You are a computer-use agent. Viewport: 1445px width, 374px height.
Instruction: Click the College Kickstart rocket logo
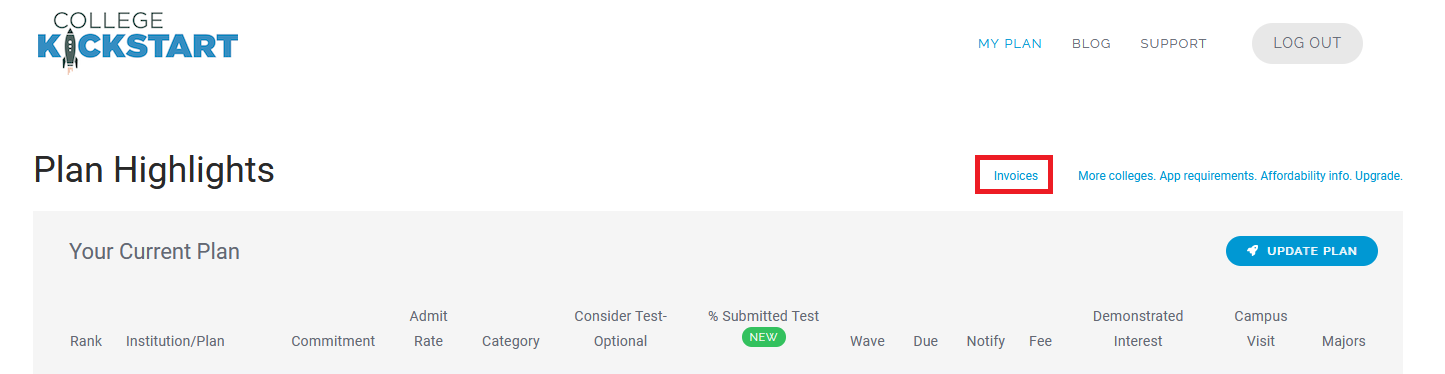pos(137,42)
